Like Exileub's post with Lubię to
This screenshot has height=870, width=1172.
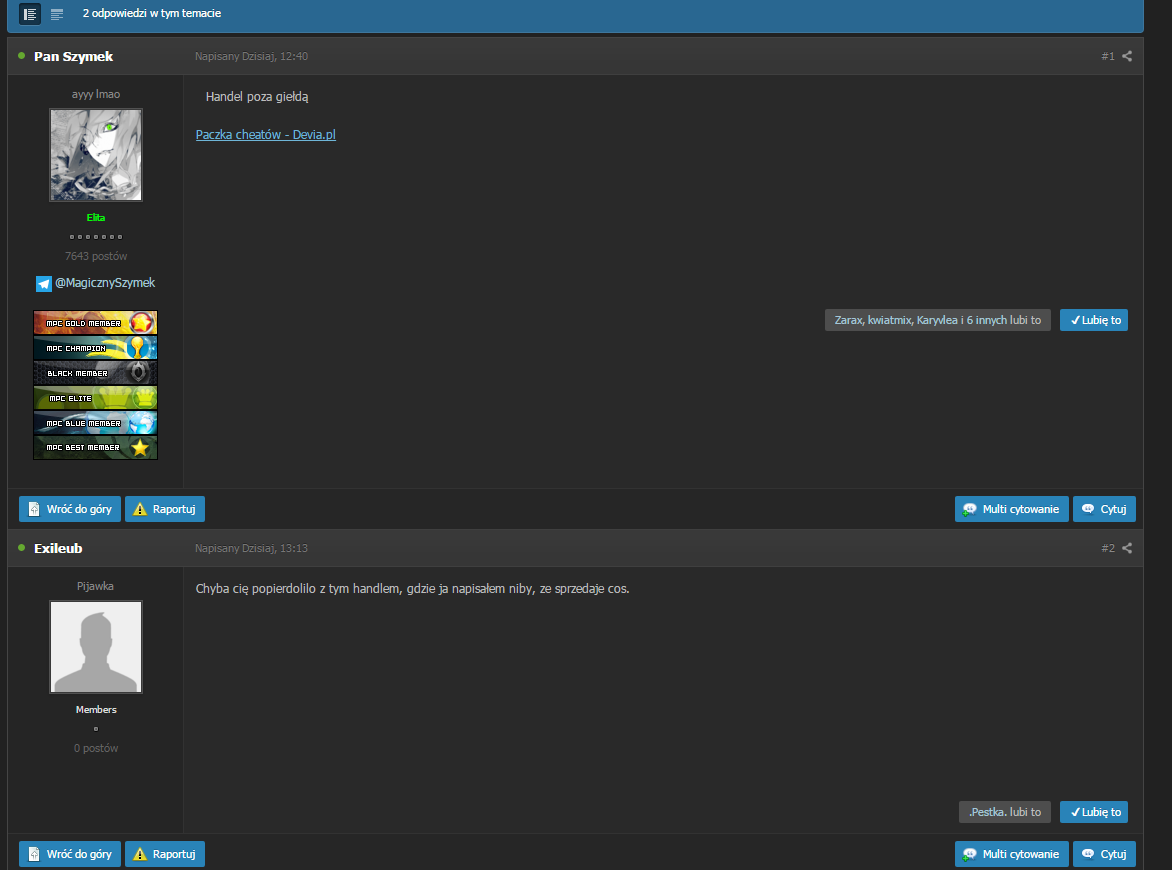pos(1094,812)
